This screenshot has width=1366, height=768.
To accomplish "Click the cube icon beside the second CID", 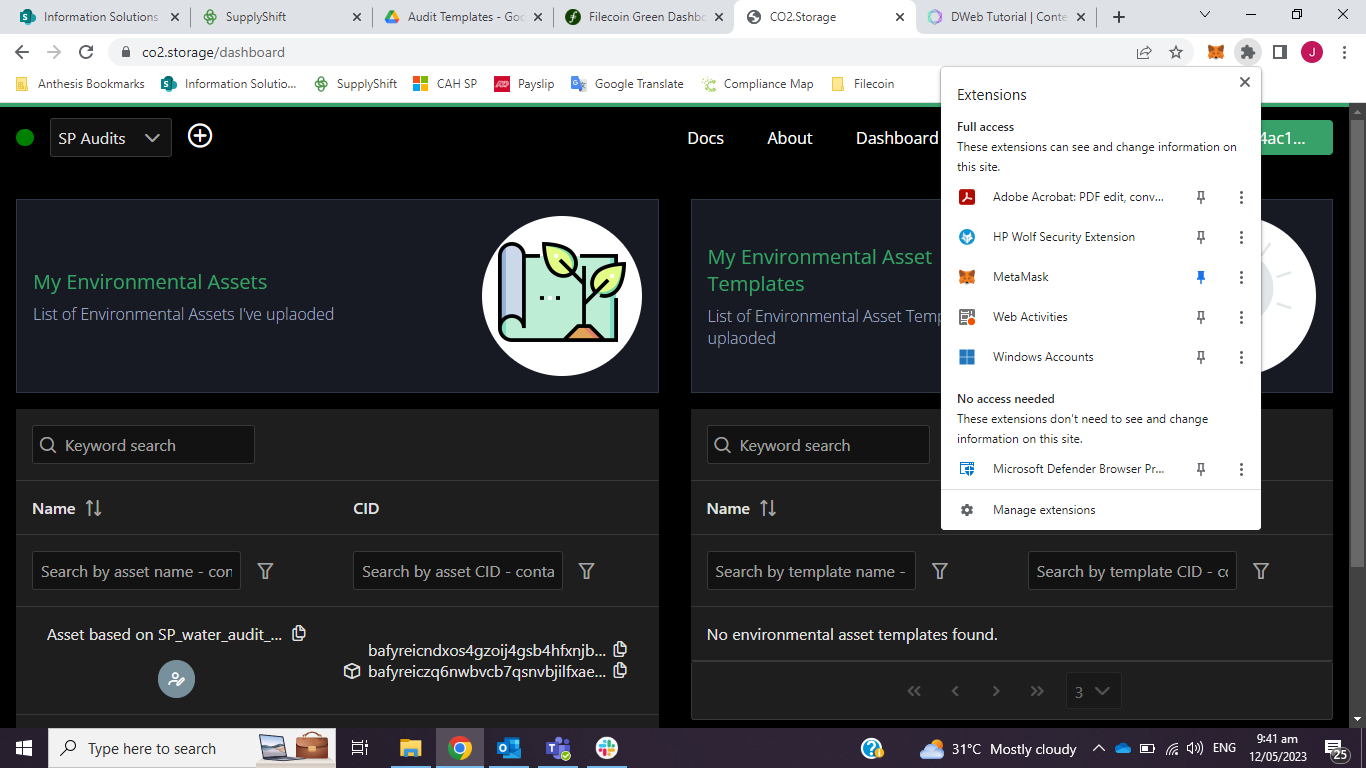I will [351, 671].
